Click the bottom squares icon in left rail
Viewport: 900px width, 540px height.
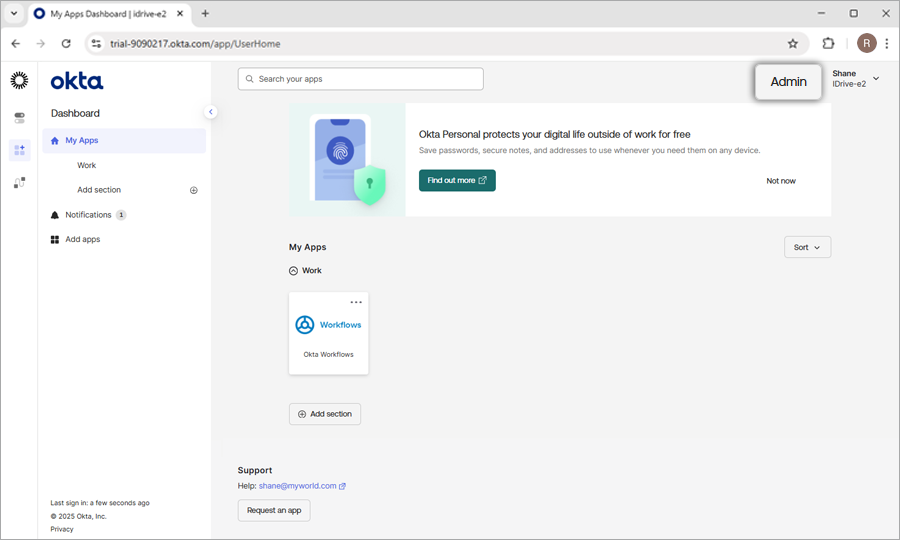pyautogui.click(x=19, y=182)
